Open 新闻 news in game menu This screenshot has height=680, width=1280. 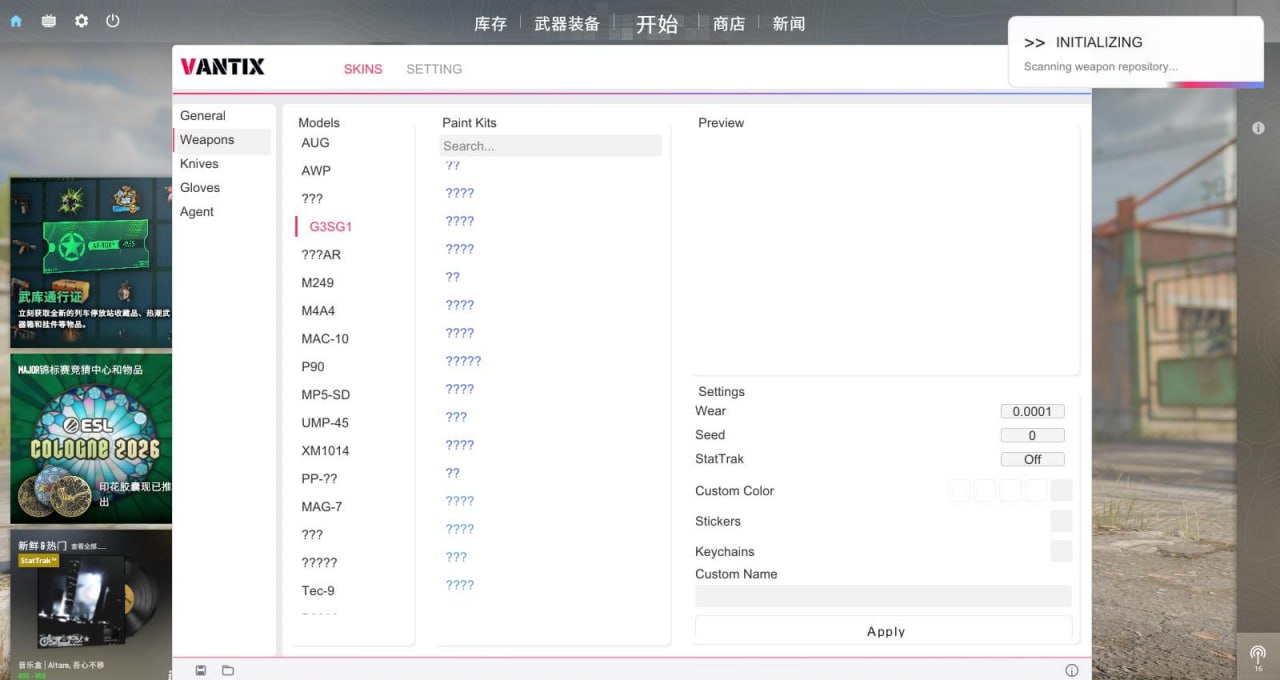point(789,24)
